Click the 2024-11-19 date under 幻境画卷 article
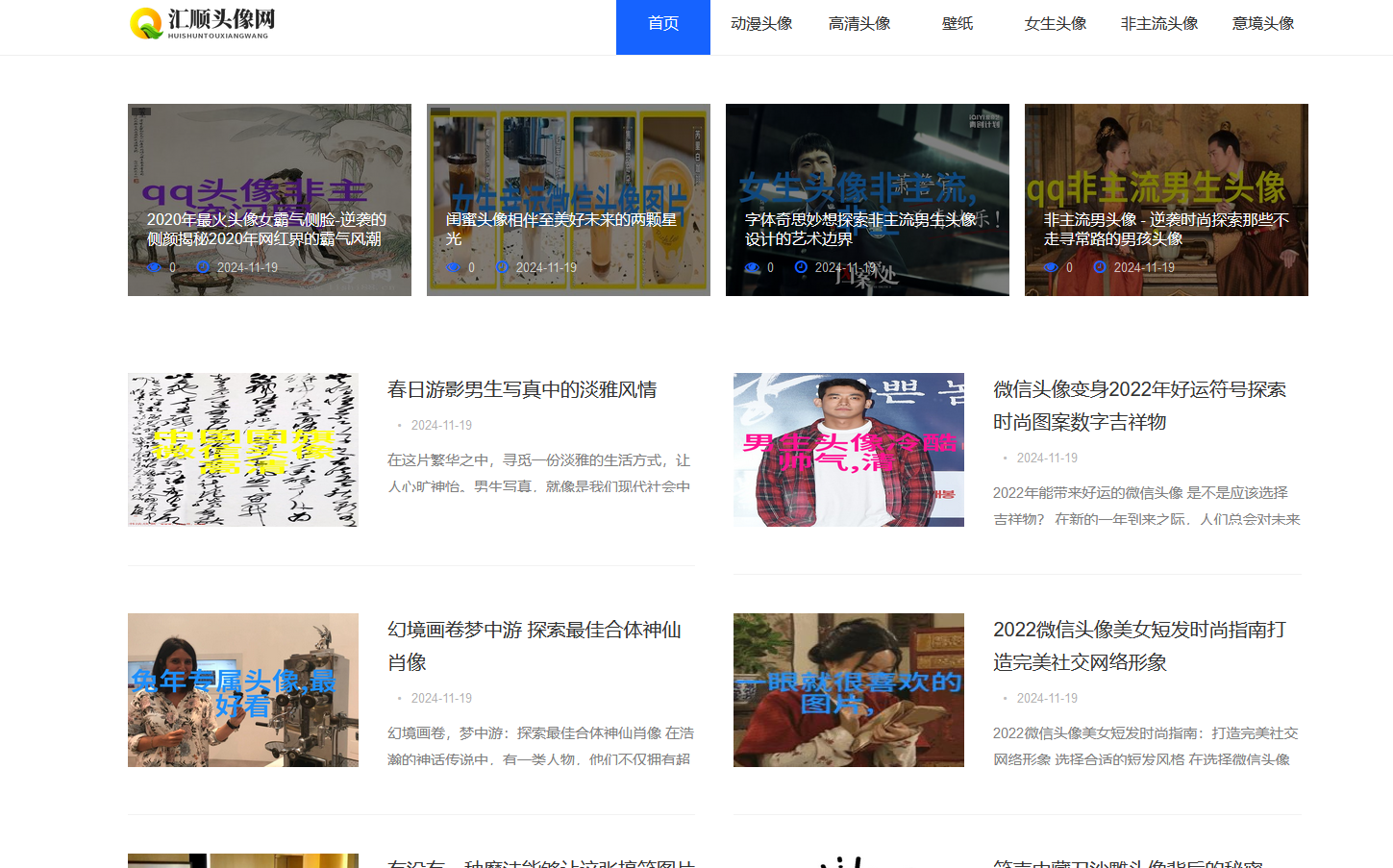The image size is (1393, 868). pos(441,698)
